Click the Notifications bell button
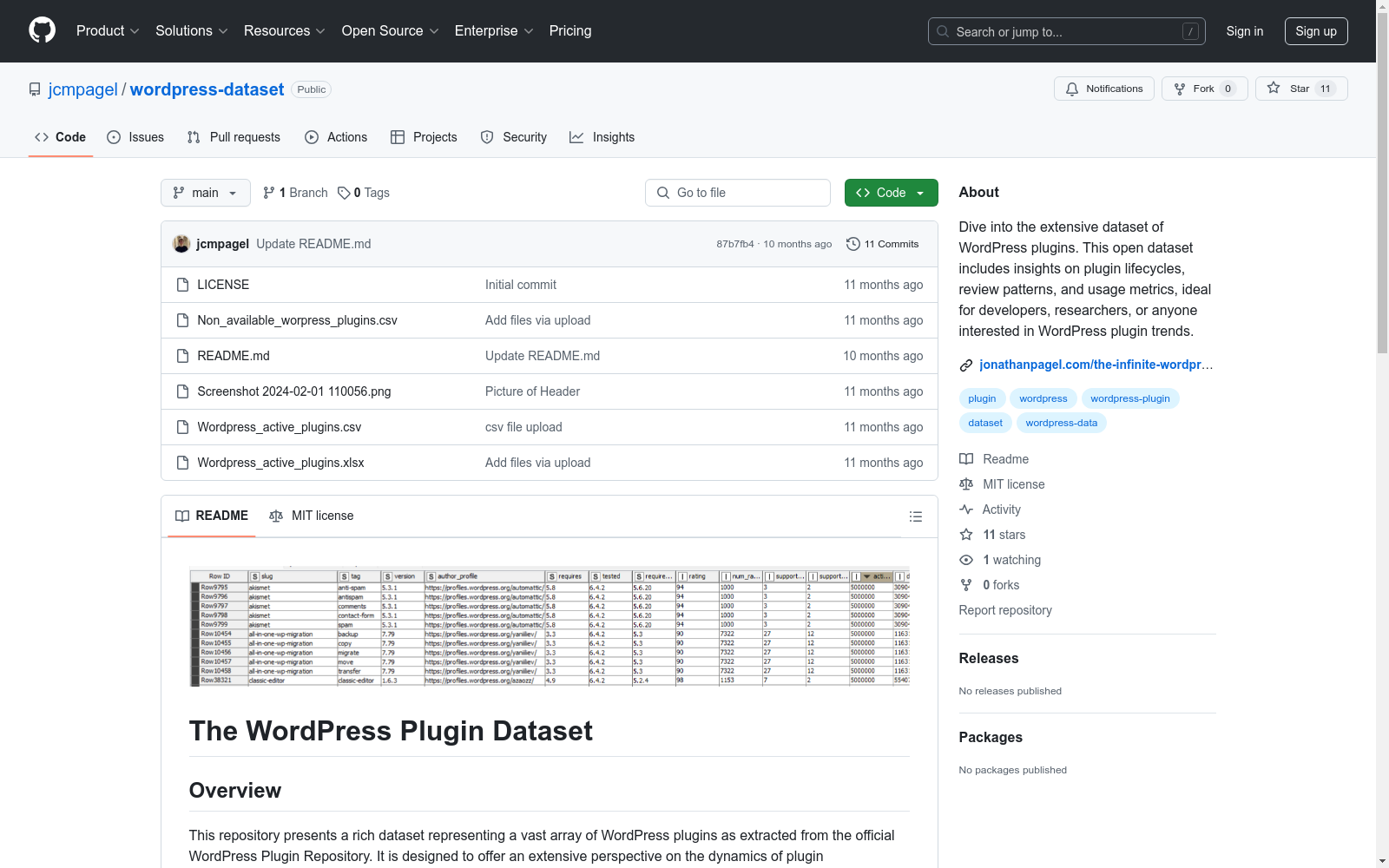This screenshot has width=1389, height=868. [x=1104, y=89]
